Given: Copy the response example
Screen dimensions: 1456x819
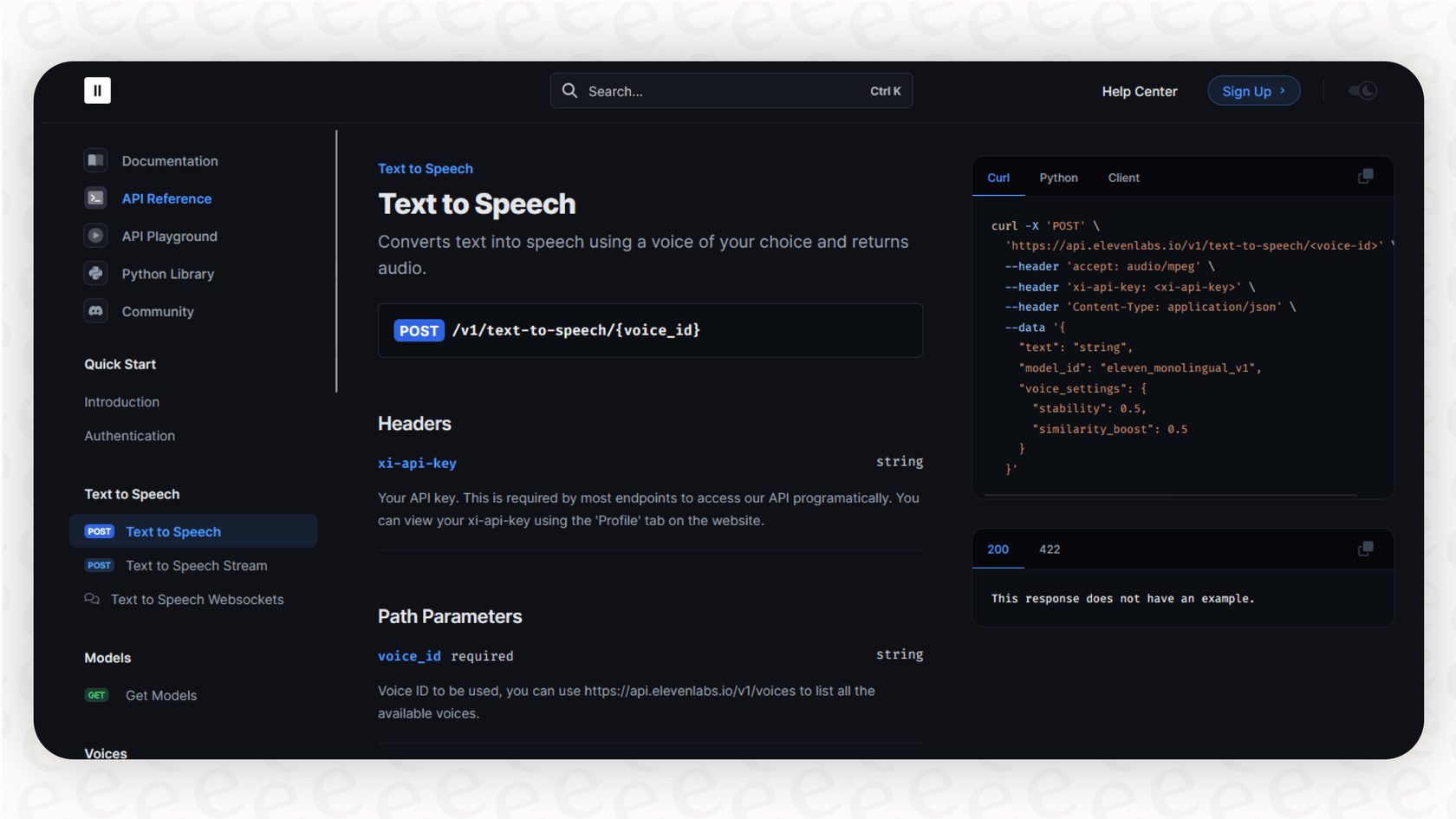Looking at the screenshot, I should 1365,549.
